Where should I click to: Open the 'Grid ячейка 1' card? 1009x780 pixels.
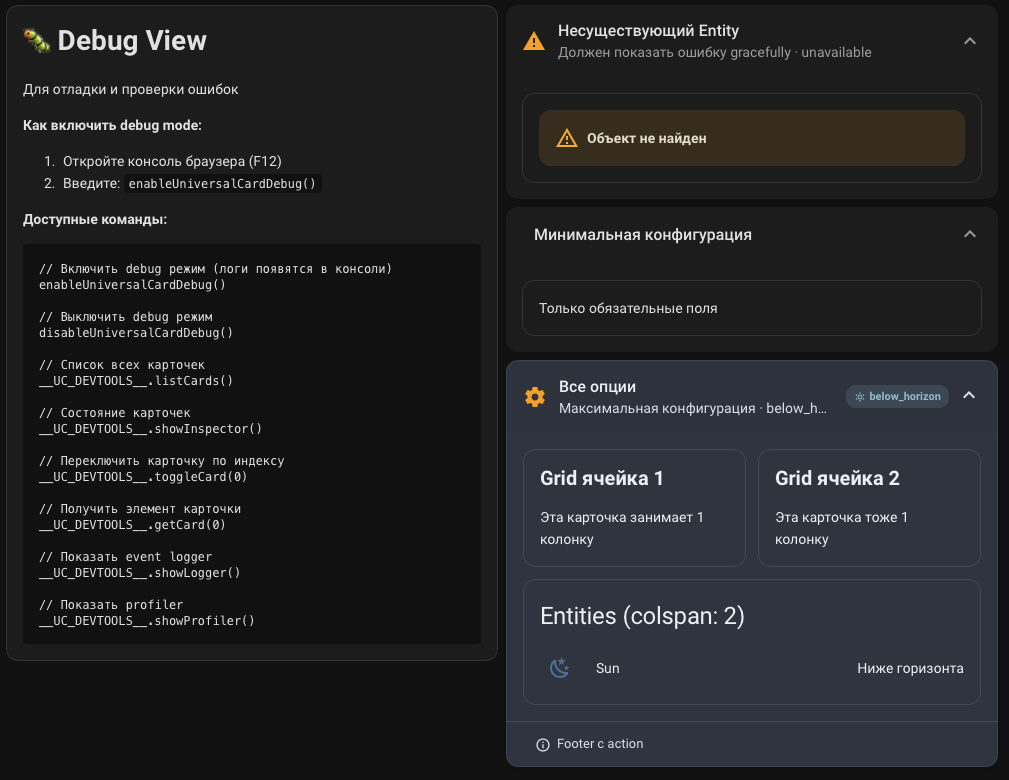[634, 508]
